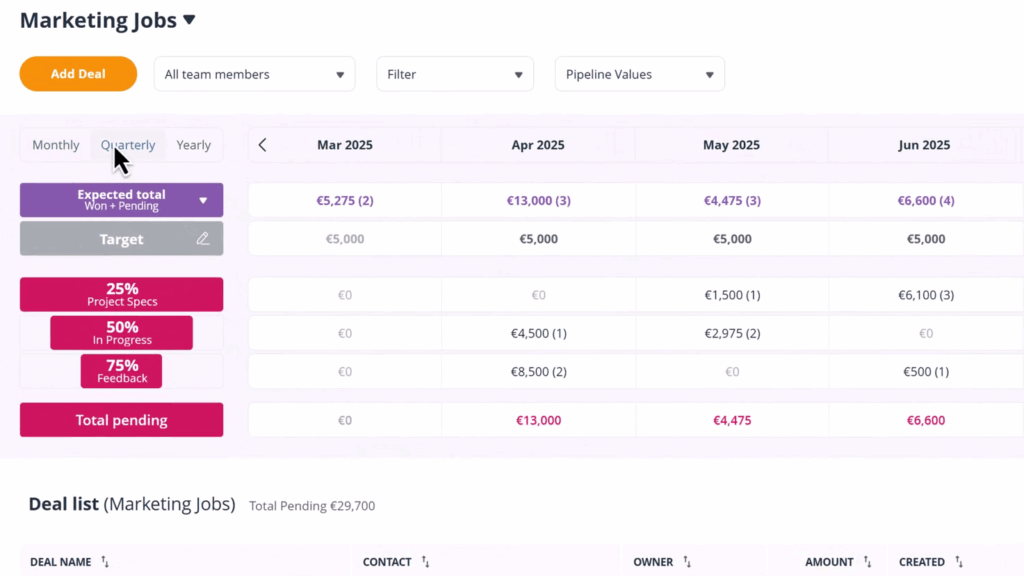This screenshot has width=1024, height=576.
Task: Switch to the Monthly view
Action: click(x=55, y=144)
